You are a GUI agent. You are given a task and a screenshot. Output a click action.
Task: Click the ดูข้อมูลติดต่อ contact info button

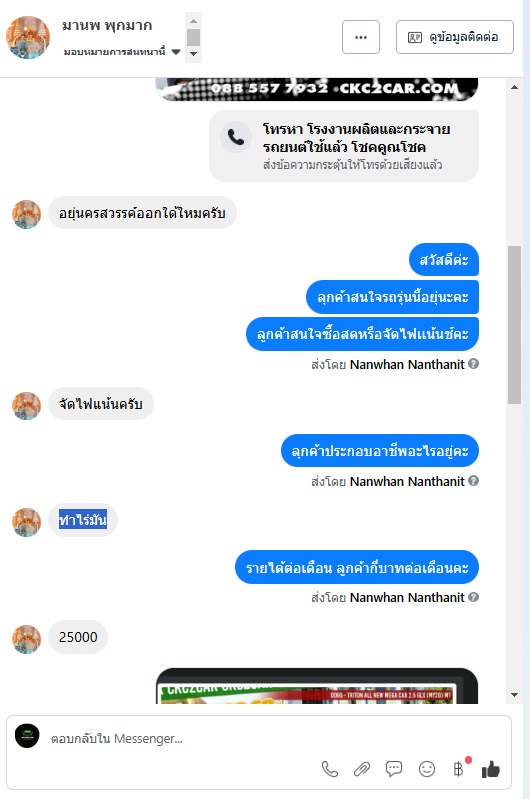tap(455, 37)
